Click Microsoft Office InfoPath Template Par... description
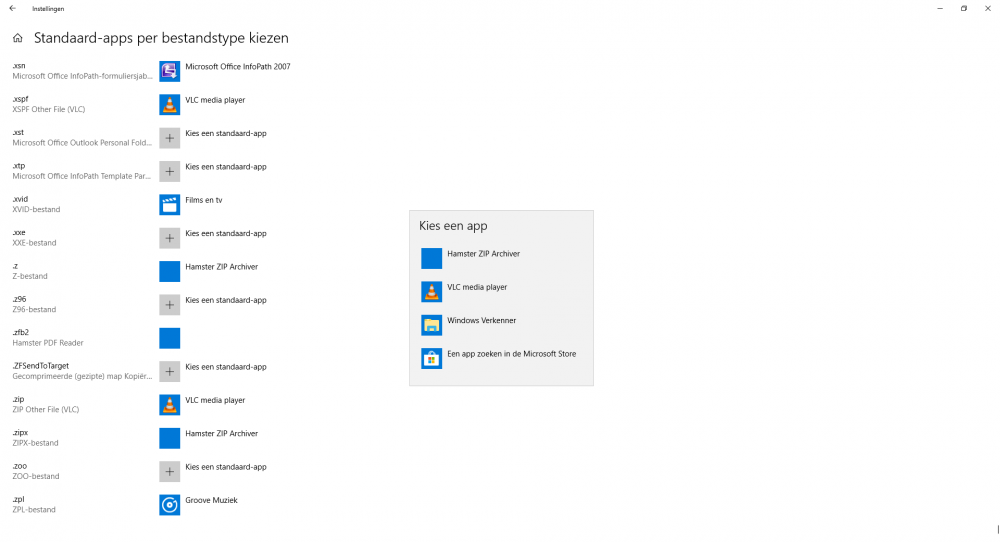Viewport: 1000px width, 542px height. (x=82, y=176)
